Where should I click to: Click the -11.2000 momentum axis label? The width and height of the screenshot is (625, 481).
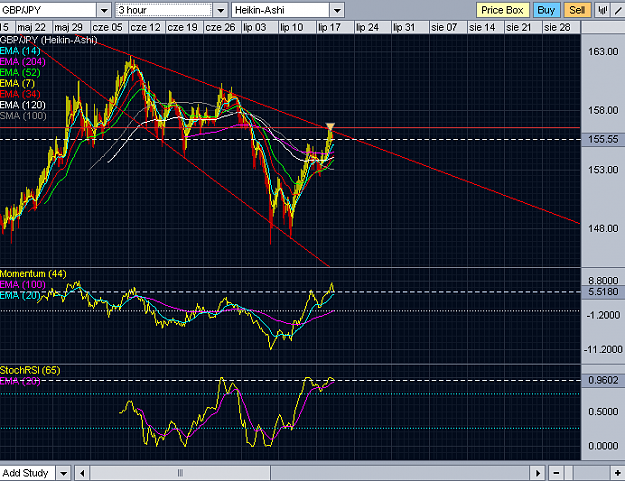(603, 349)
